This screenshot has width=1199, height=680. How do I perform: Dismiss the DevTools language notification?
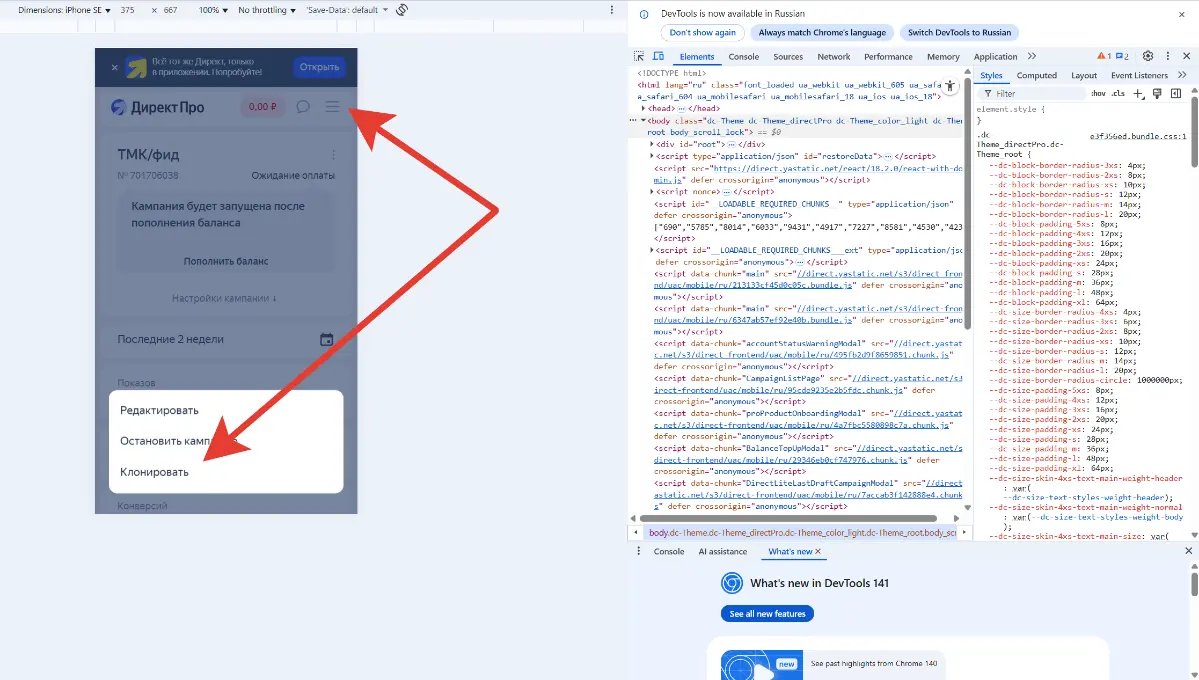[1181, 14]
